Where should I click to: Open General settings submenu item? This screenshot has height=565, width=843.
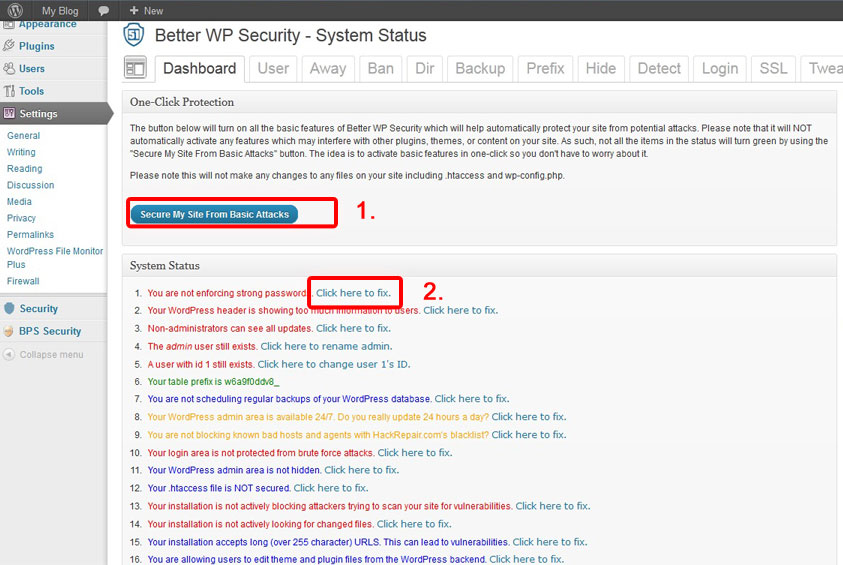[23, 135]
